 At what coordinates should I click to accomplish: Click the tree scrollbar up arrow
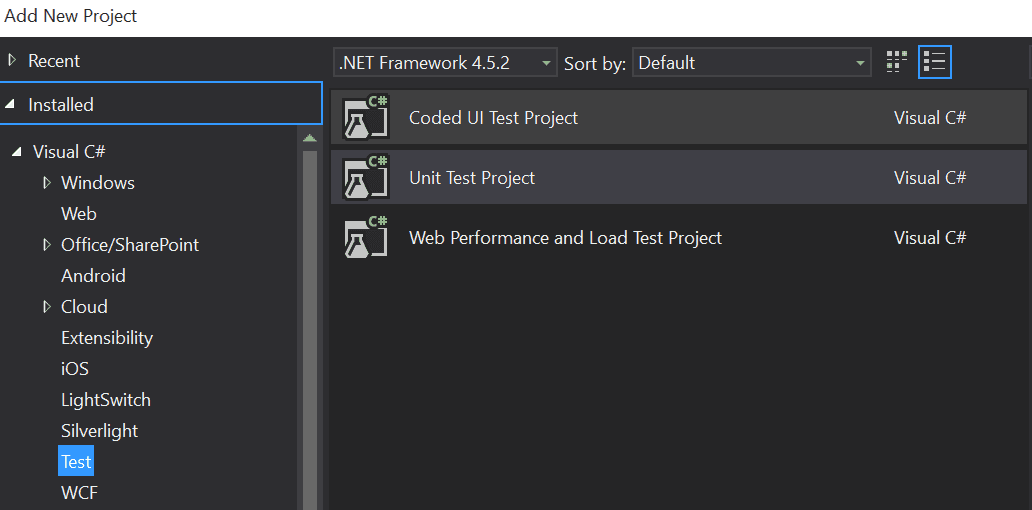[309, 138]
